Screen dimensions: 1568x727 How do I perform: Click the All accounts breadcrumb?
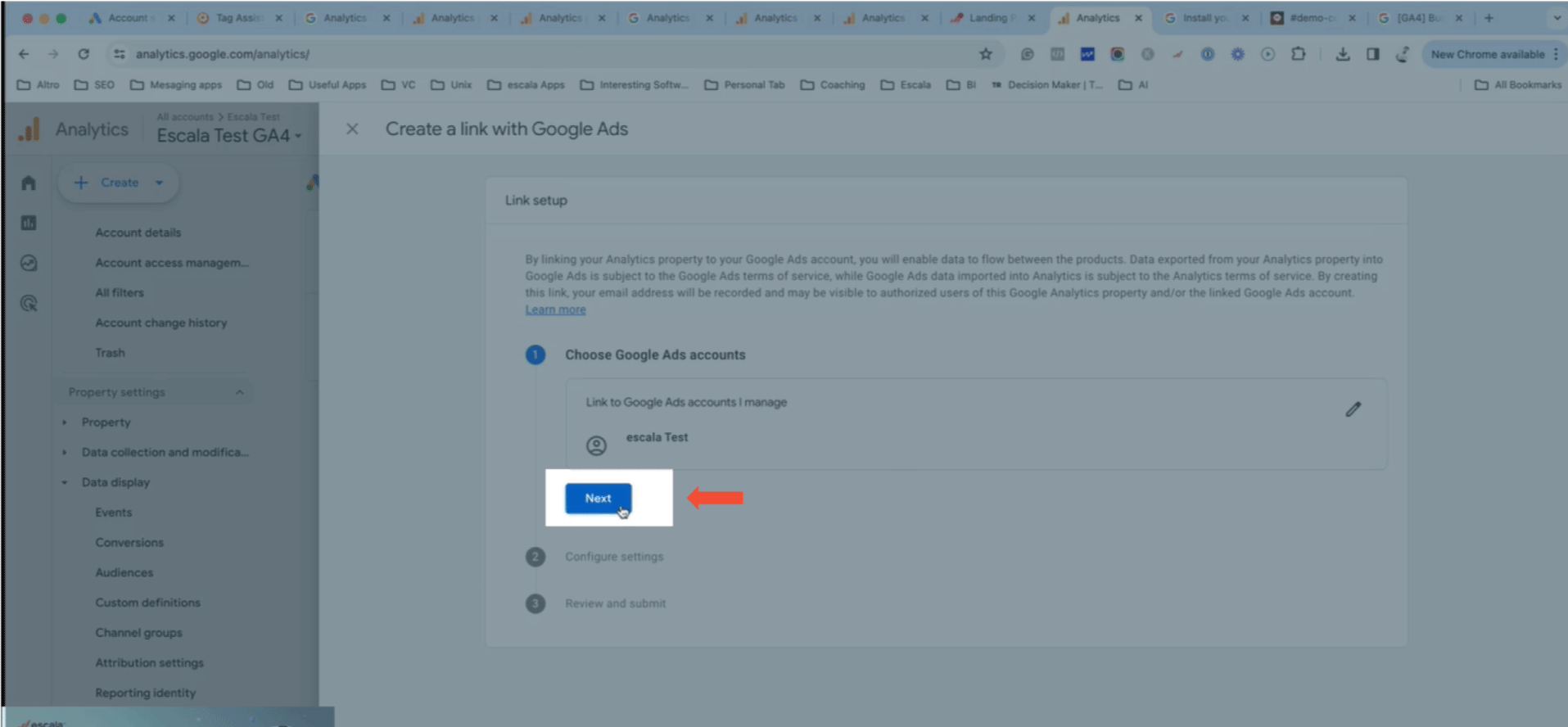[185, 117]
